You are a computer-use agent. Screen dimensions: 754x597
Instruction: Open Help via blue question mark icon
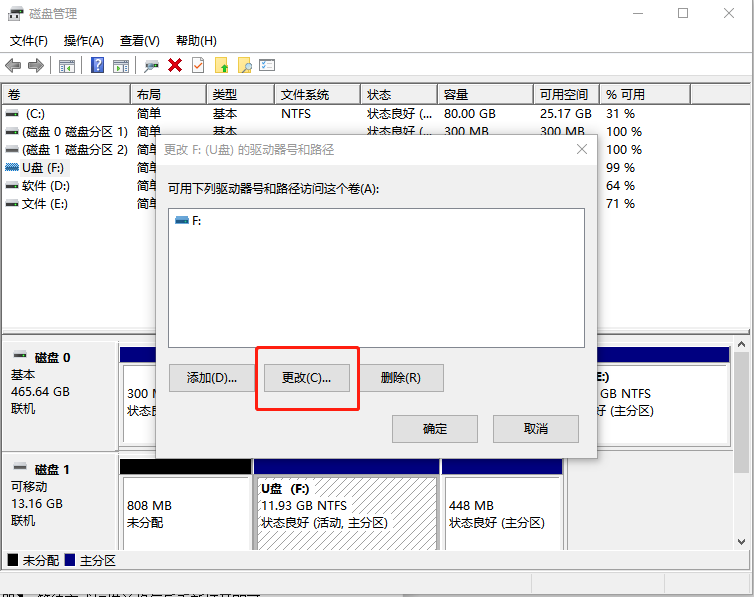98,65
